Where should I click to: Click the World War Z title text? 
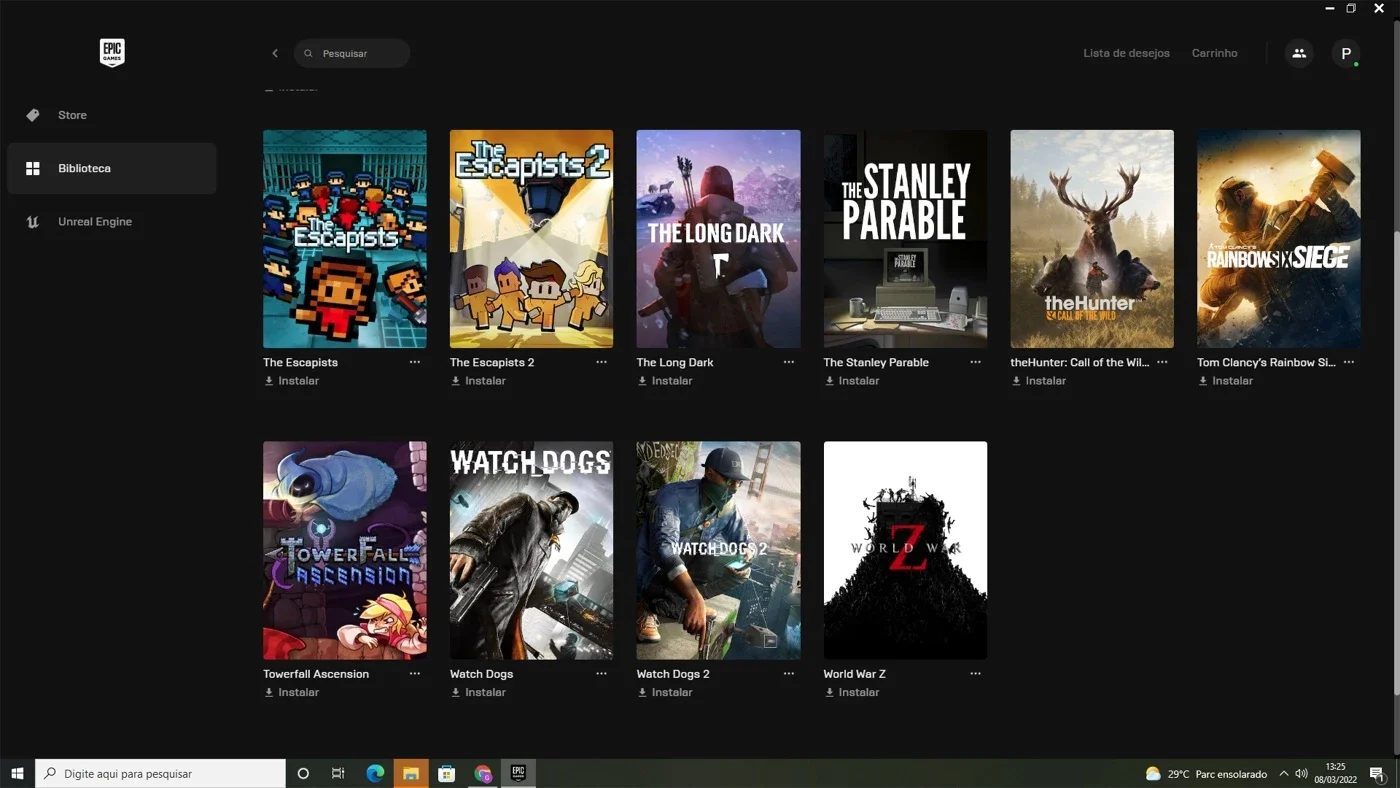854,674
